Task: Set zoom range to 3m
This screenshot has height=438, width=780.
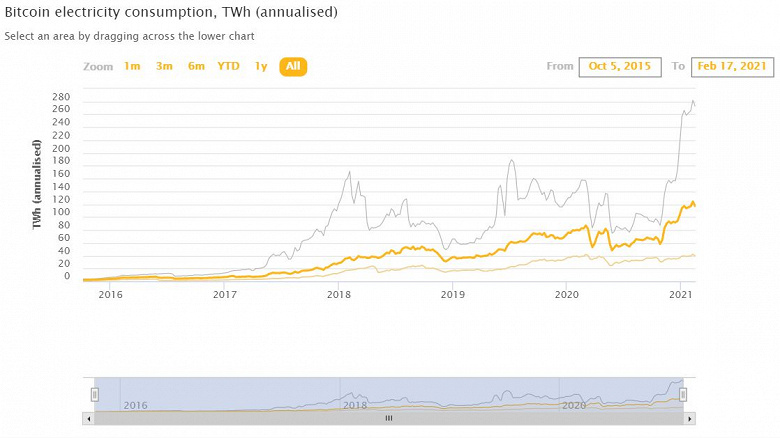Action: point(164,67)
